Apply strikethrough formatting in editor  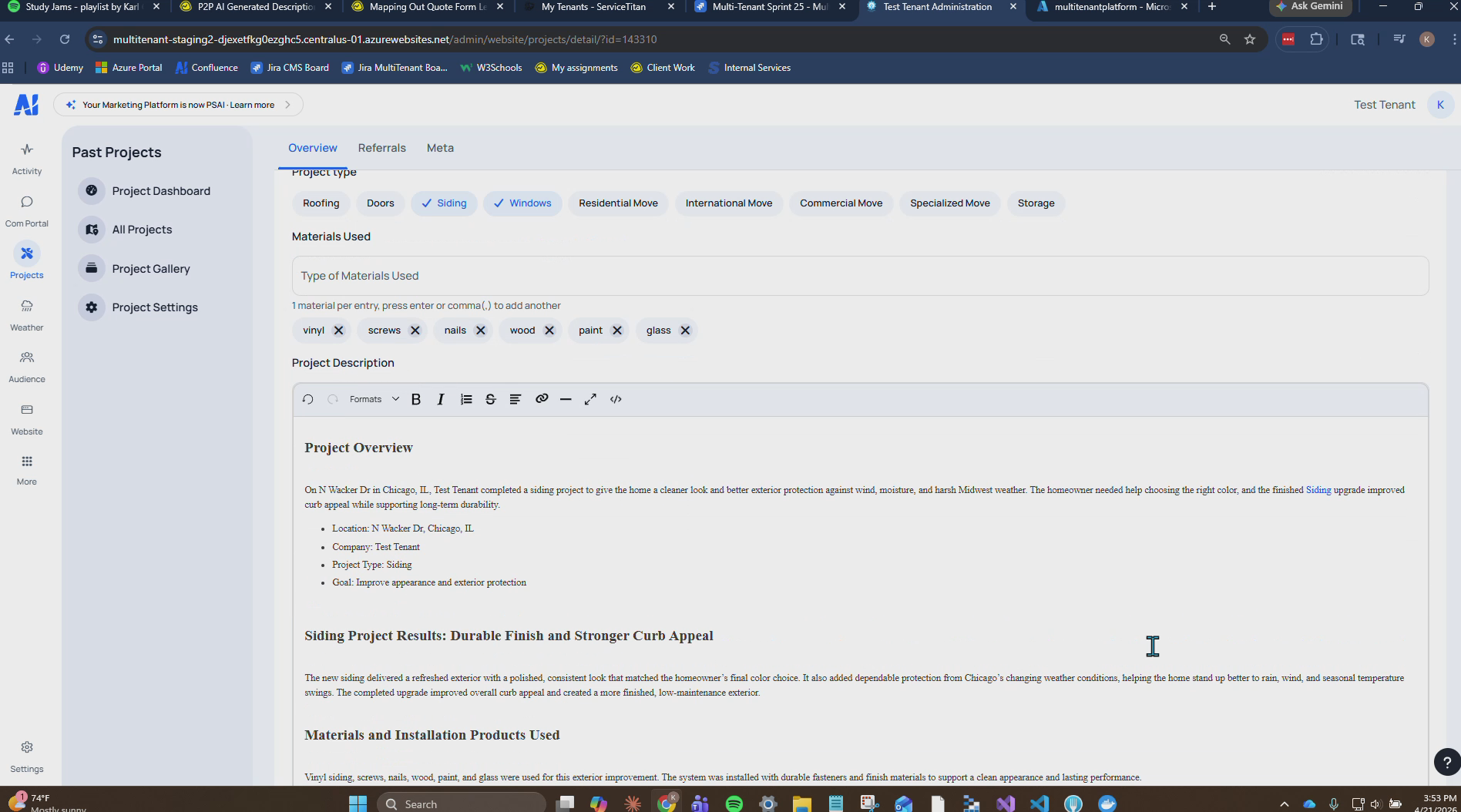(x=490, y=399)
